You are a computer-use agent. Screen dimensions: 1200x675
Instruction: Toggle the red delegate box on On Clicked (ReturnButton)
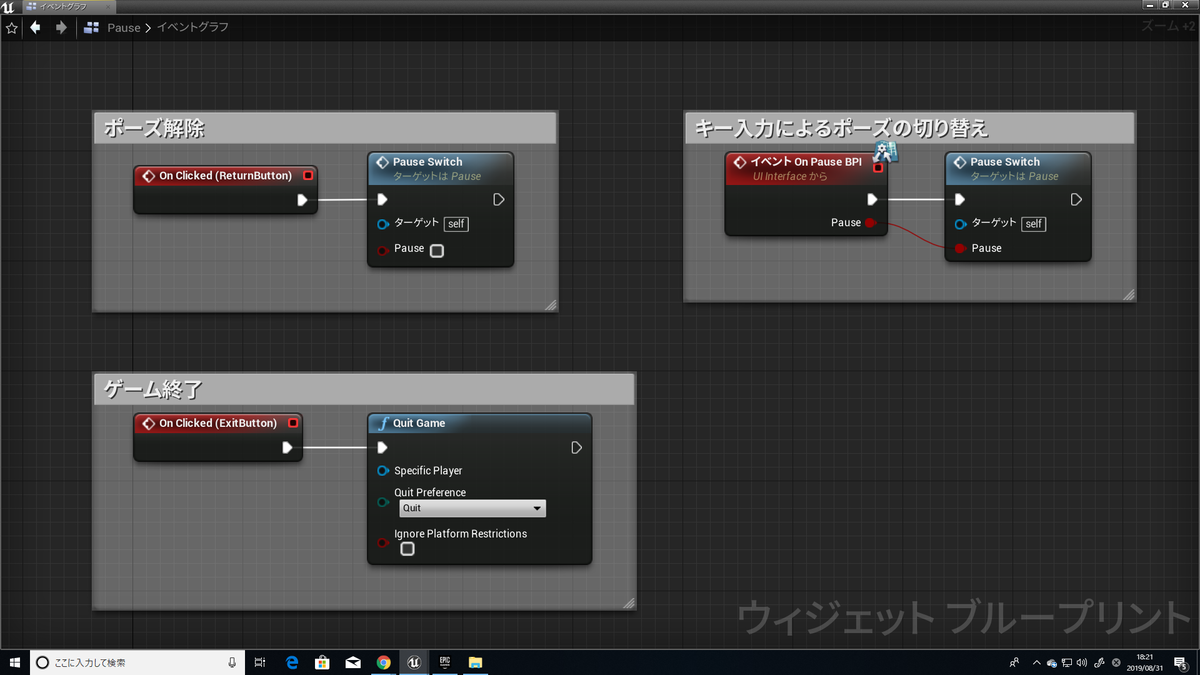click(308, 174)
